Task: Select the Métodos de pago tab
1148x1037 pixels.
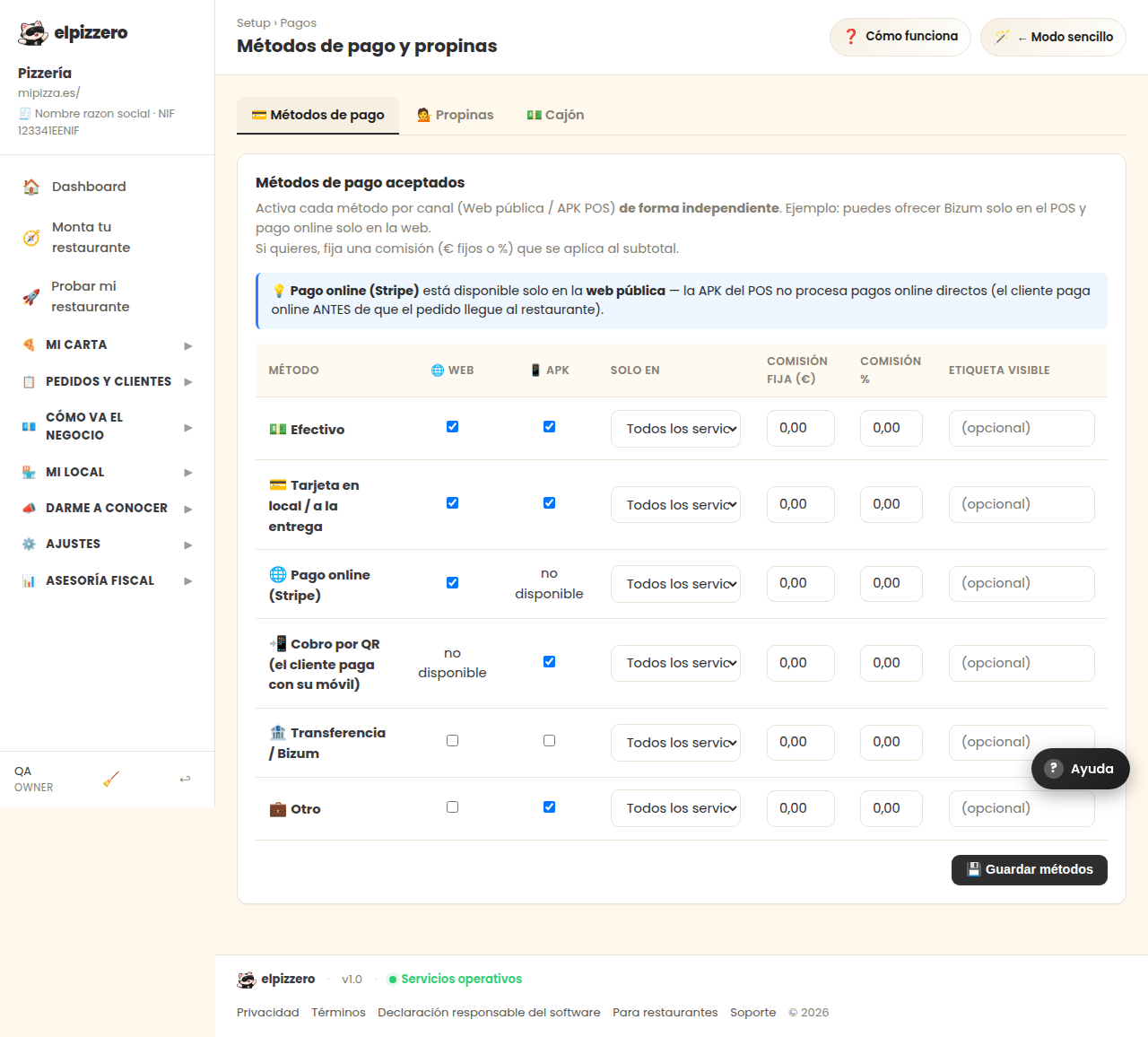Action: [317, 115]
